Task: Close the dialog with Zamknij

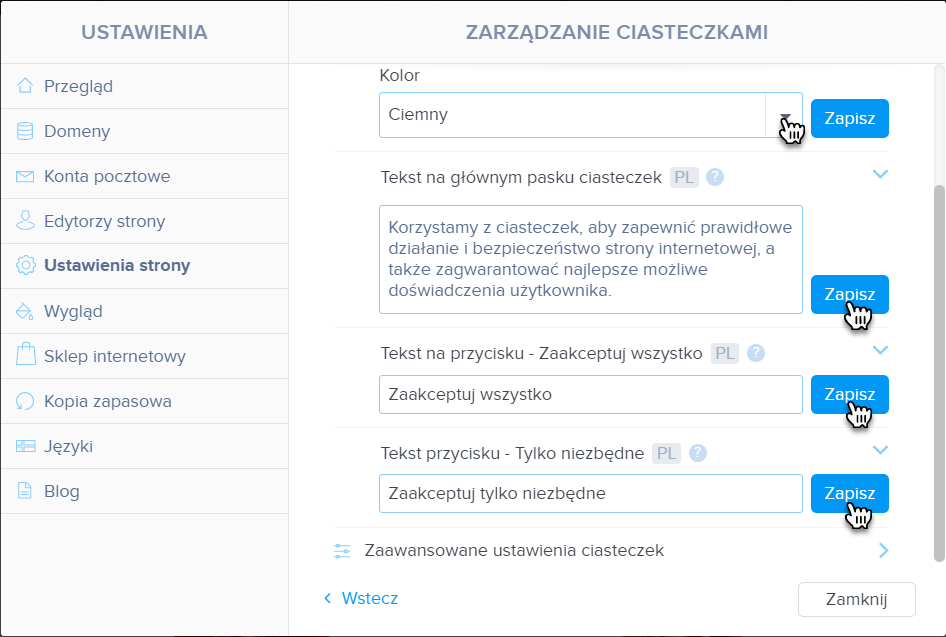Action: click(857, 599)
